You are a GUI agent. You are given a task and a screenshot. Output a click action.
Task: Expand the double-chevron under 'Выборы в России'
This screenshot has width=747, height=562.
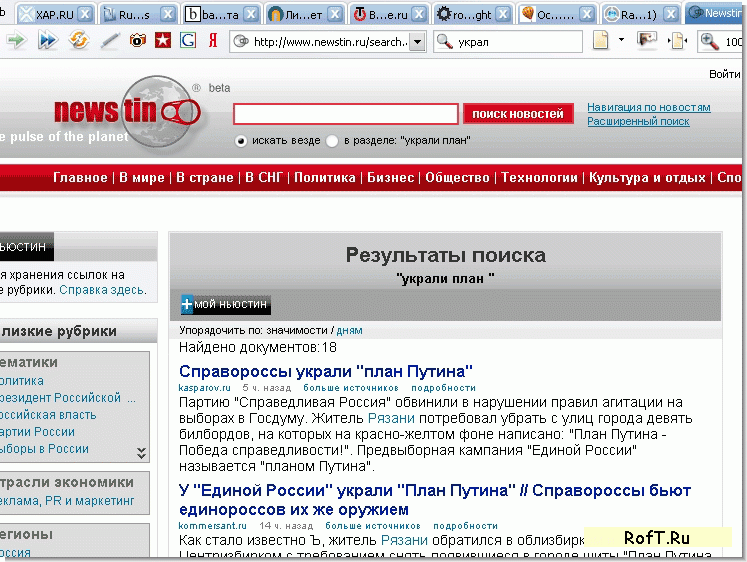(141, 453)
